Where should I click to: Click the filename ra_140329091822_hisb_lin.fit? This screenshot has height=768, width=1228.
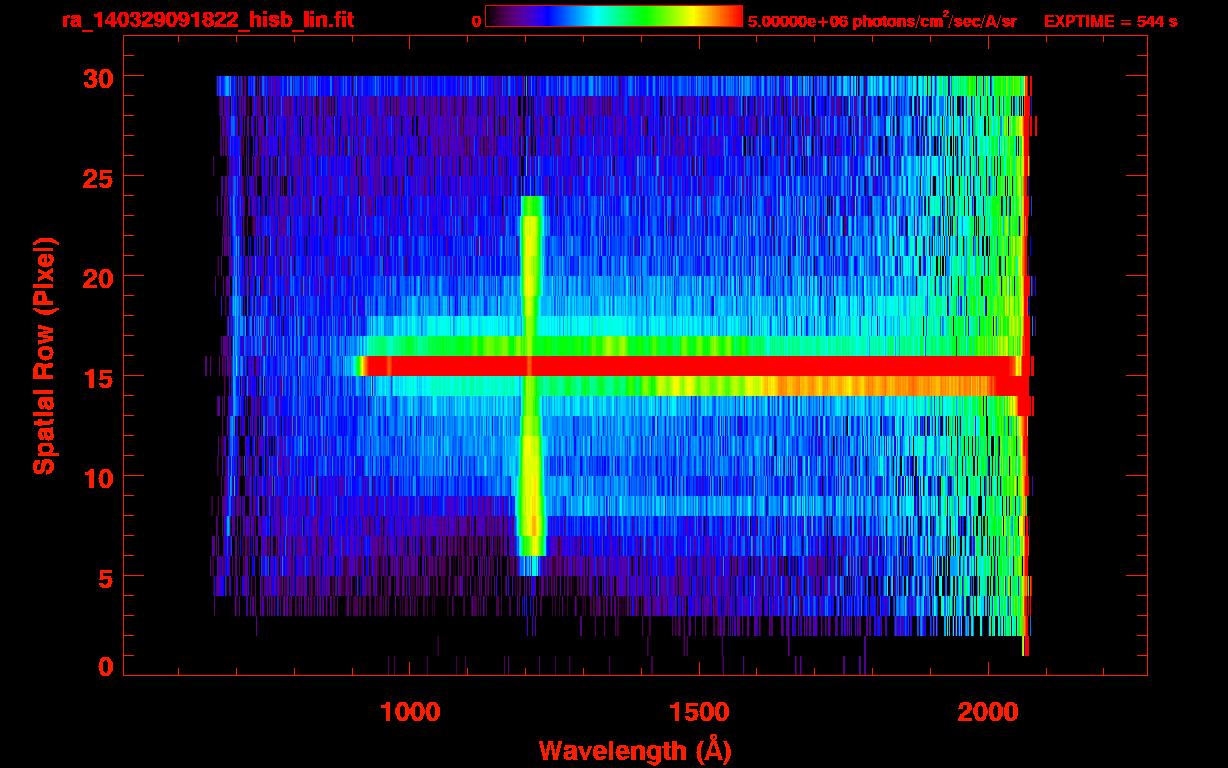click(207, 20)
